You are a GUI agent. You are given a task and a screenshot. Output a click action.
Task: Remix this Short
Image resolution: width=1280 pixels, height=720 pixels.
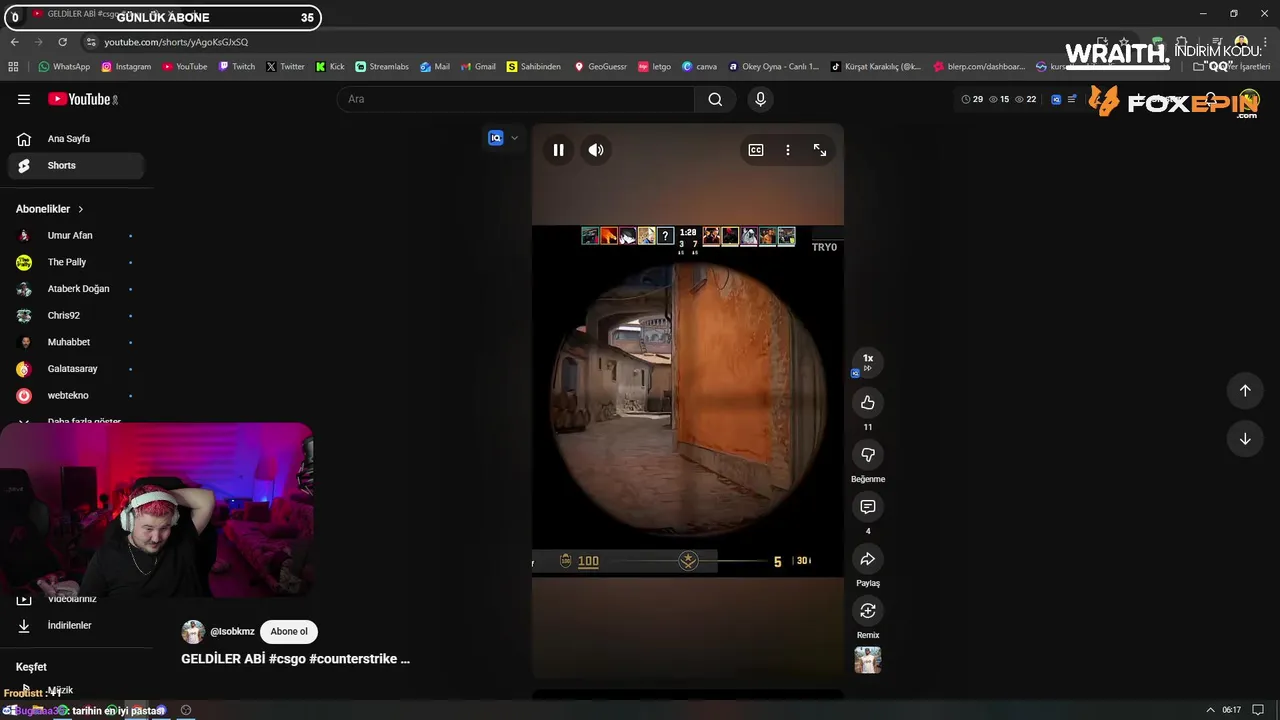click(x=868, y=611)
